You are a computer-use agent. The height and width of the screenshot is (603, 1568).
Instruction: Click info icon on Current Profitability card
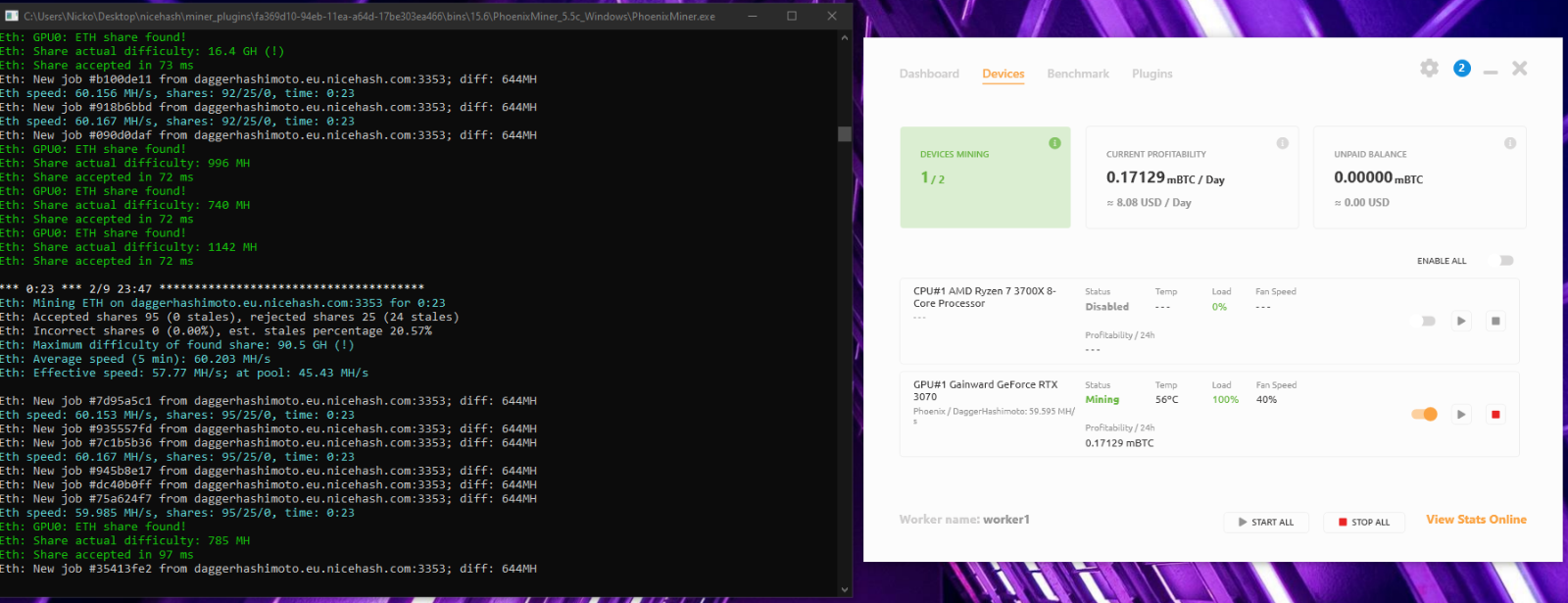coord(1282,143)
